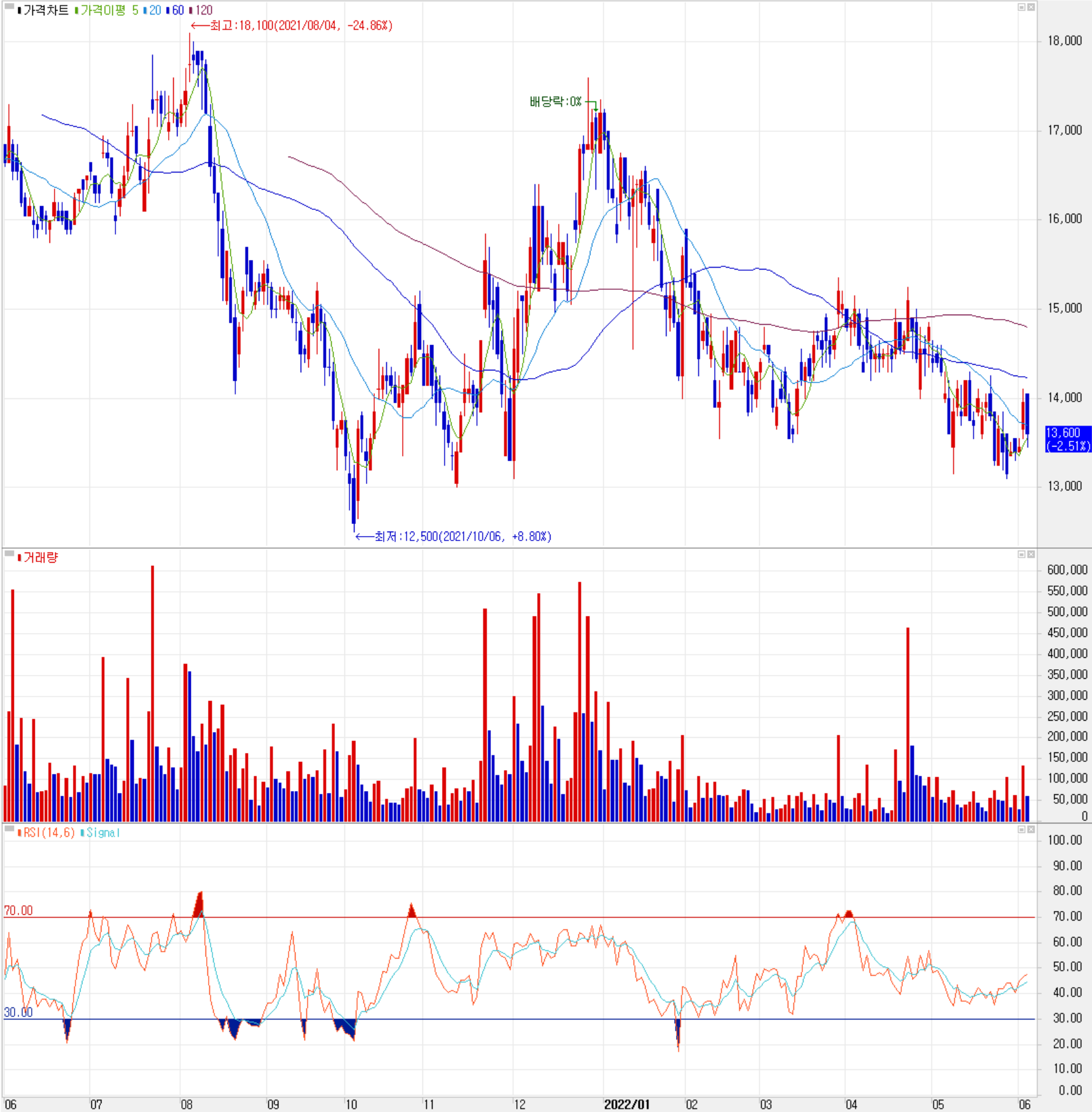
Task: Click the gray handle of price chart panel
Action: pyautogui.click(x=10, y=6)
